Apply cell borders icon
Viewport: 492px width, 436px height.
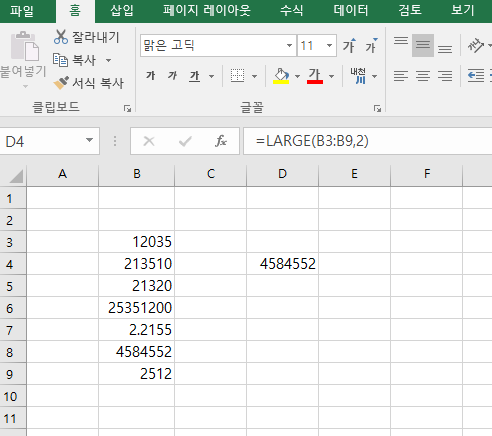pos(237,76)
